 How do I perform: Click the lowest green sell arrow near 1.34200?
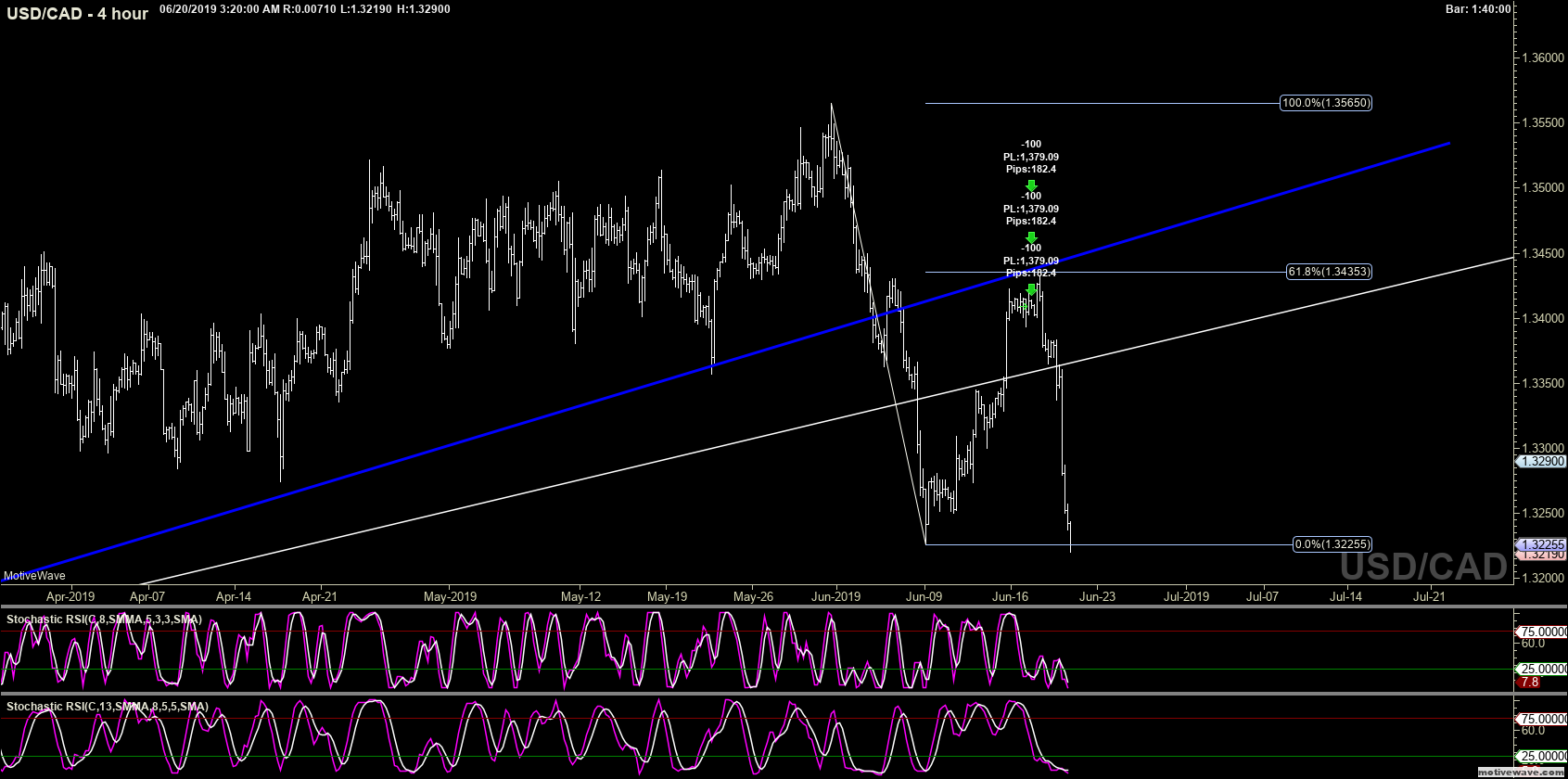[1031, 289]
